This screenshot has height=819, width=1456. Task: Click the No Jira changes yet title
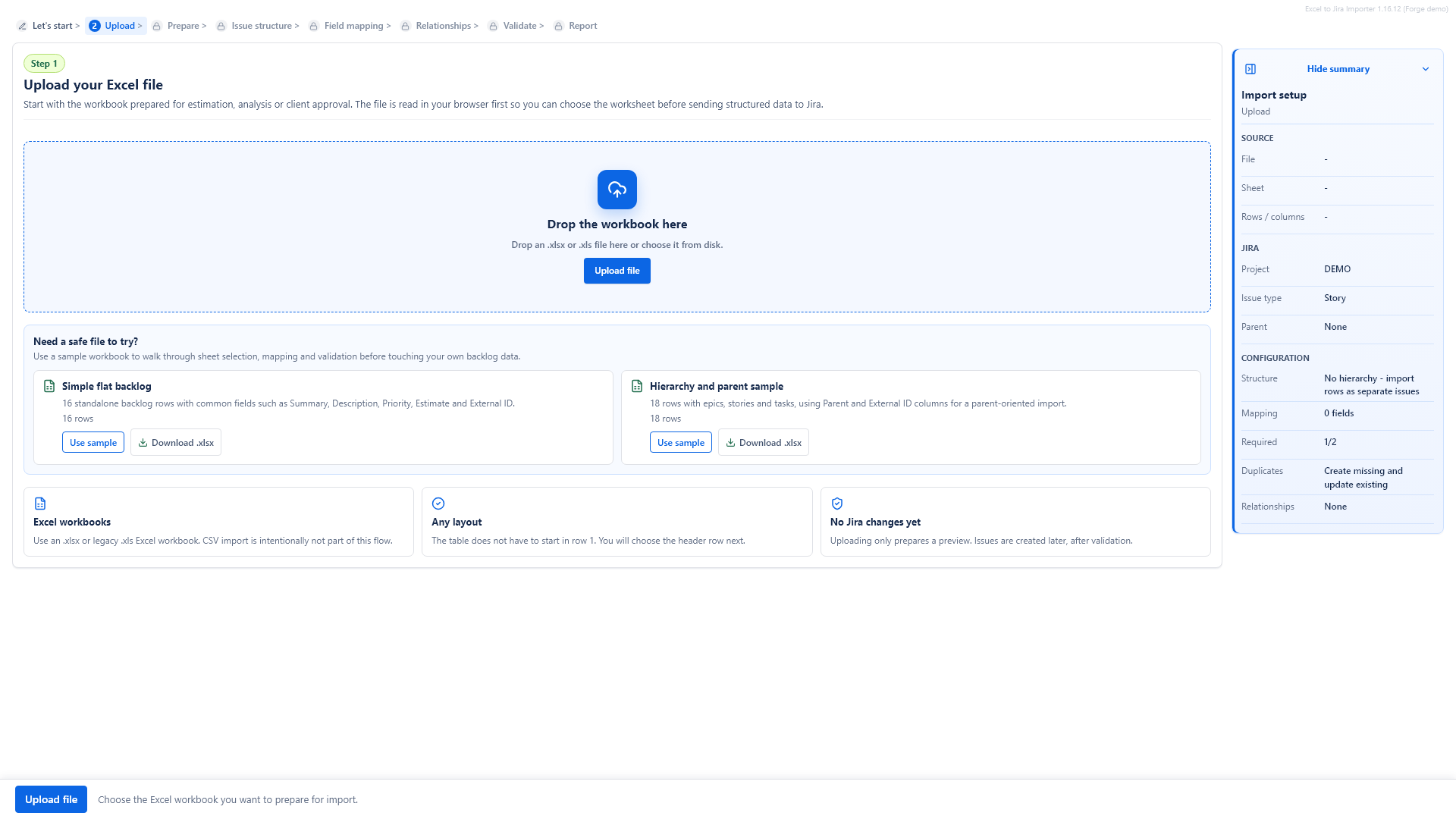[875, 522]
